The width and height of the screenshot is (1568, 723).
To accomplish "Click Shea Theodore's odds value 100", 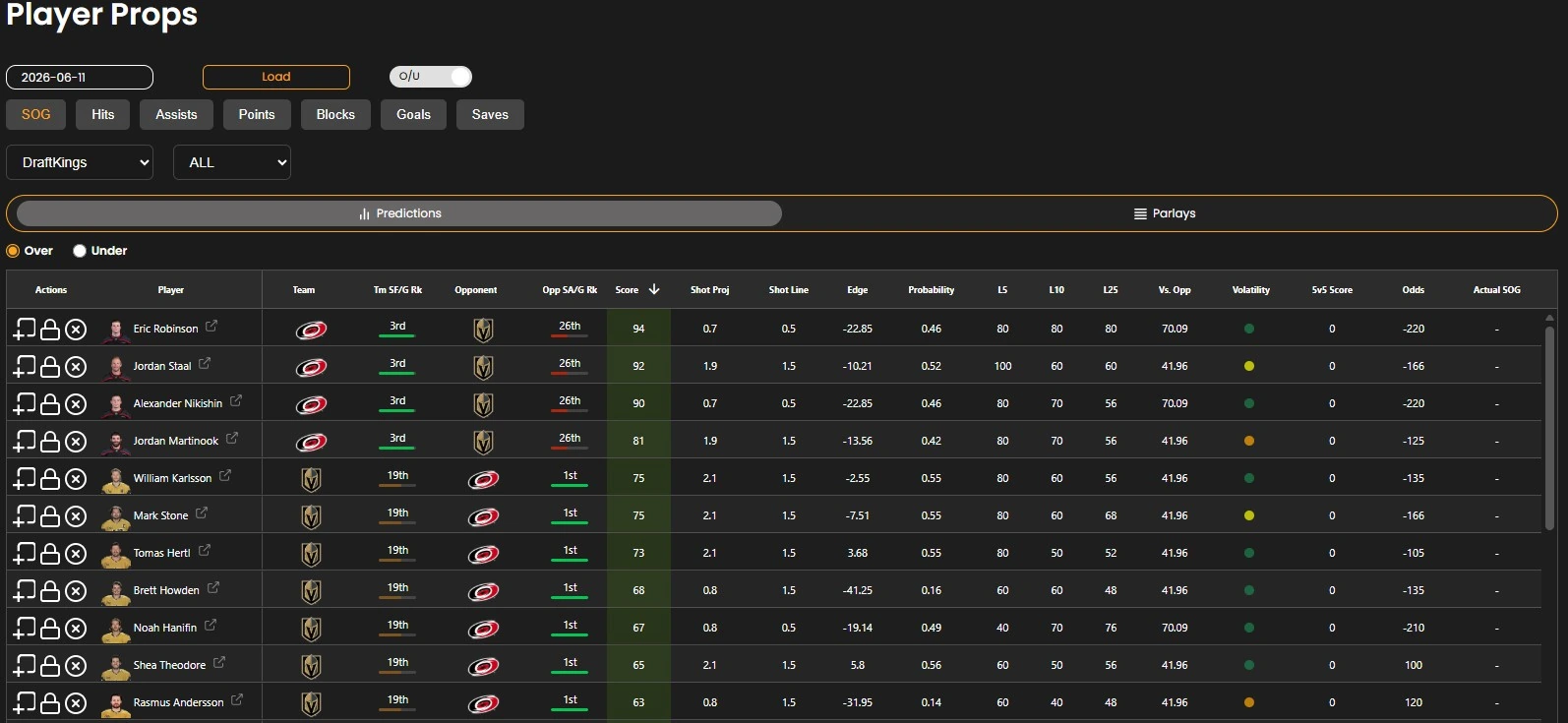I will [x=1414, y=665].
